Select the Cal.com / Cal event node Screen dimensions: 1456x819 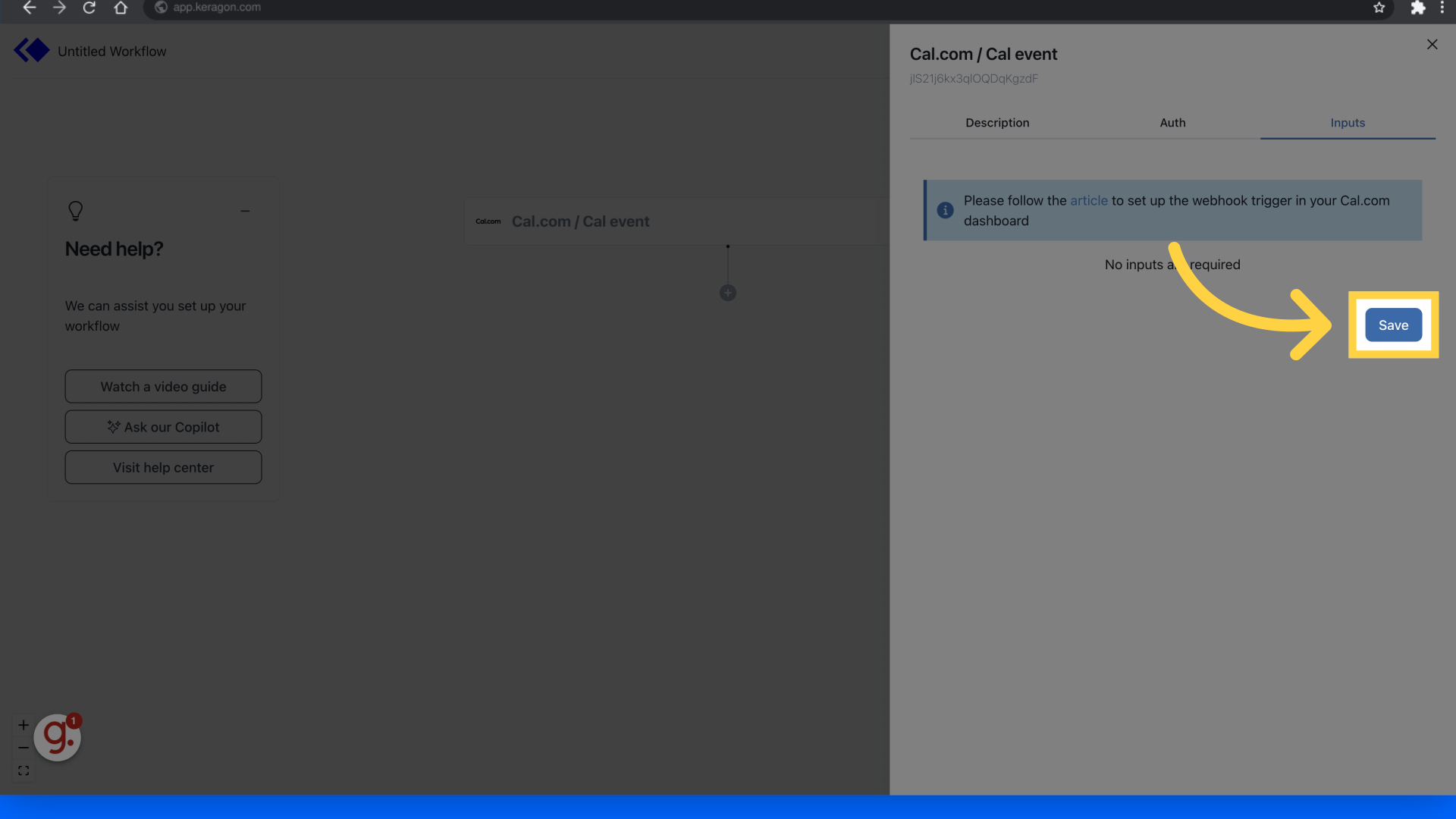tap(676, 221)
